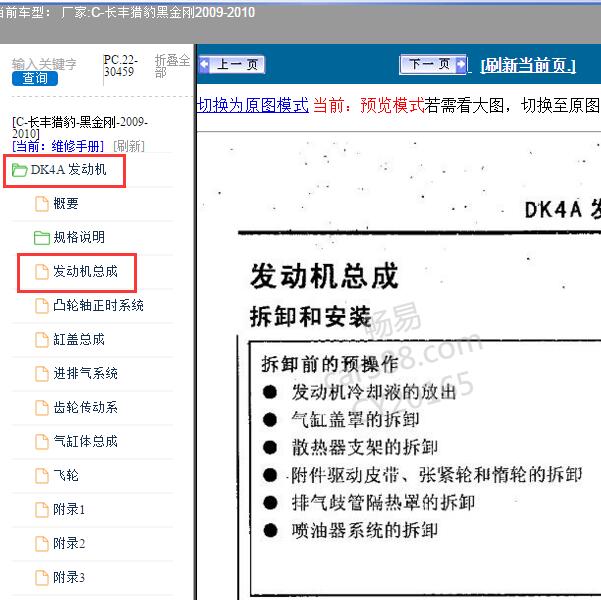Click the [C-长丰猎豹-黑金刚-2009-2010] title text
Screen dimensions: 601x600
pos(80,128)
